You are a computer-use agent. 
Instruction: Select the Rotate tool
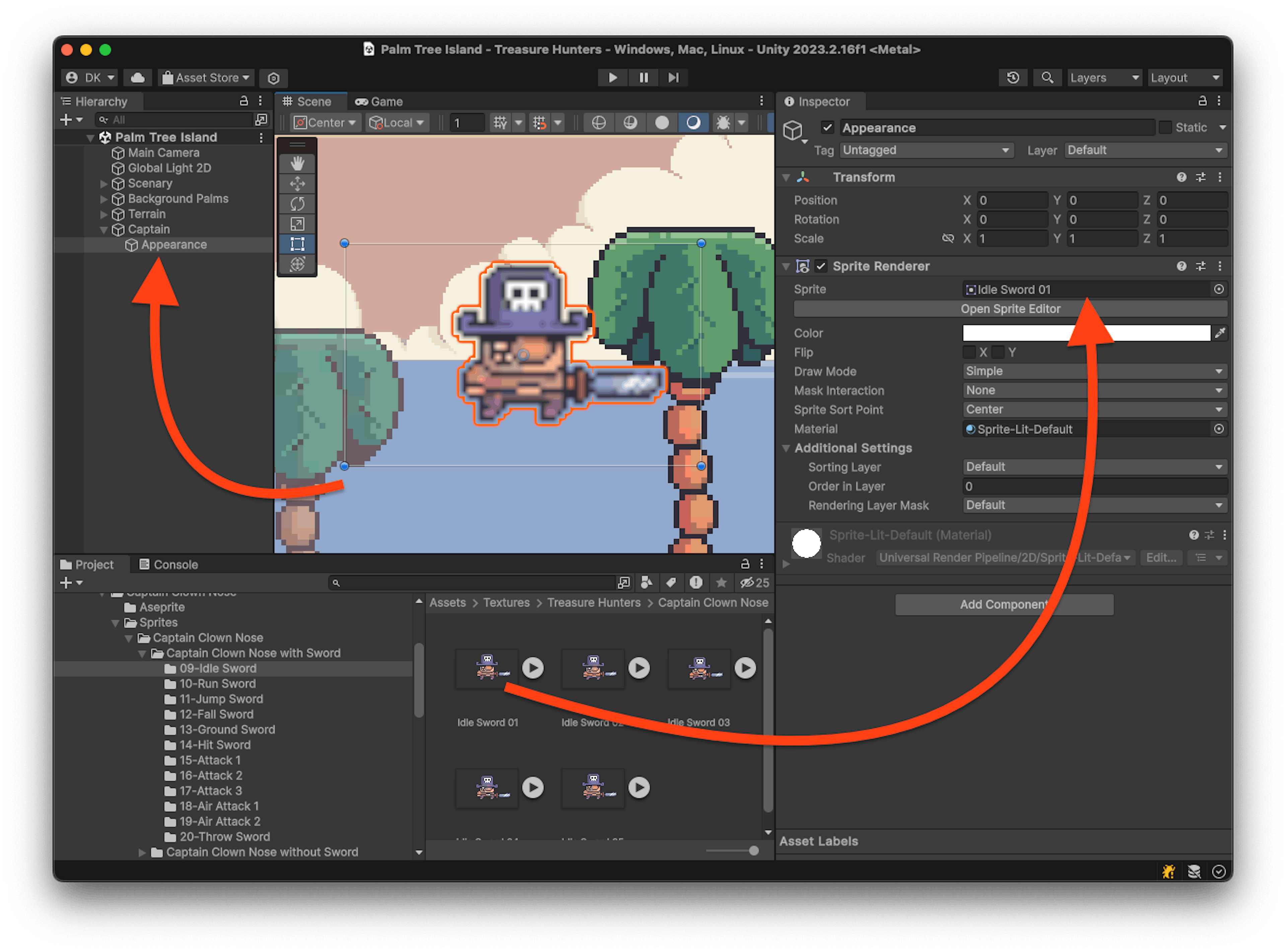coord(297,203)
